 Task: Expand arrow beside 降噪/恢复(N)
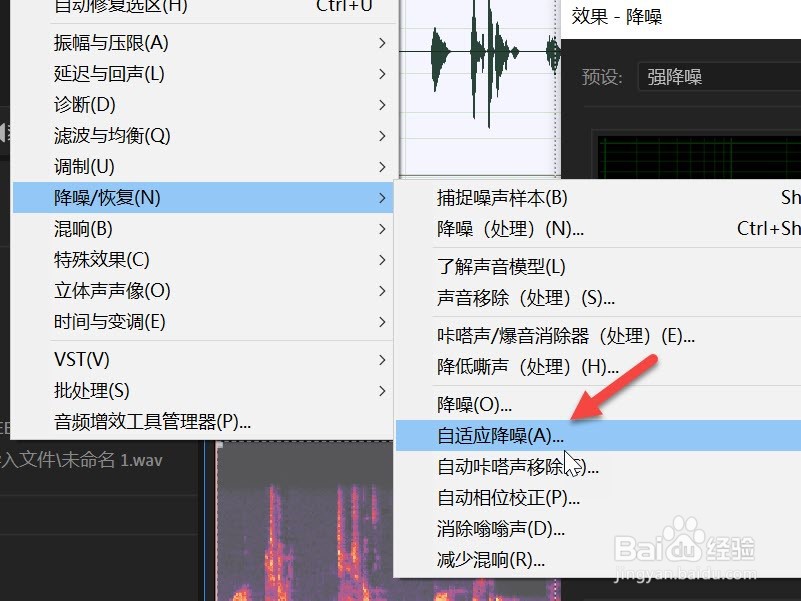[x=382, y=198]
